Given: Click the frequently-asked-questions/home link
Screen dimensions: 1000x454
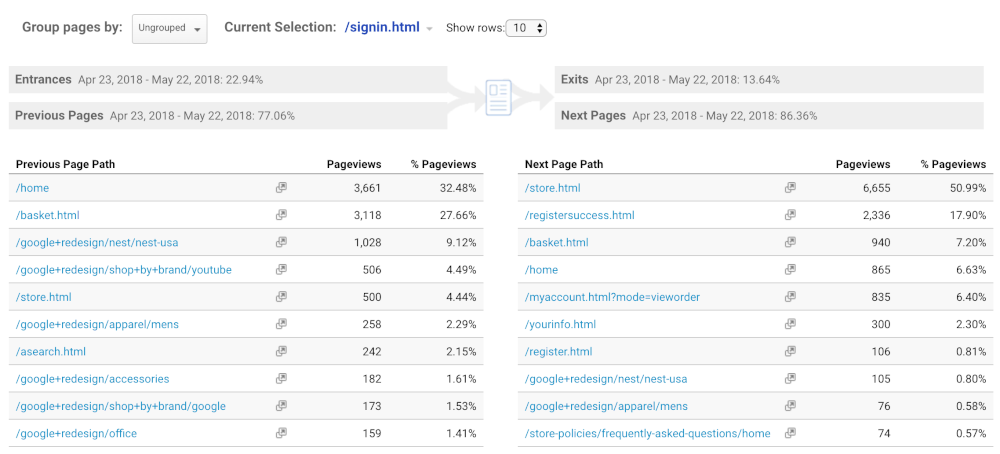Looking at the screenshot, I should [x=647, y=434].
